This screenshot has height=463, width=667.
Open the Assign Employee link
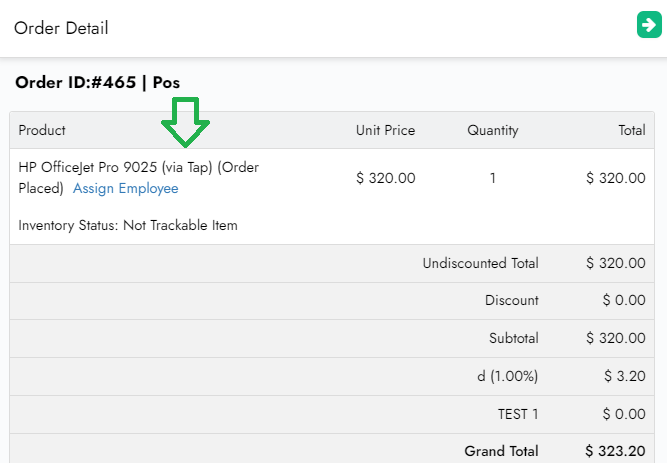click(x=126, y=188)
